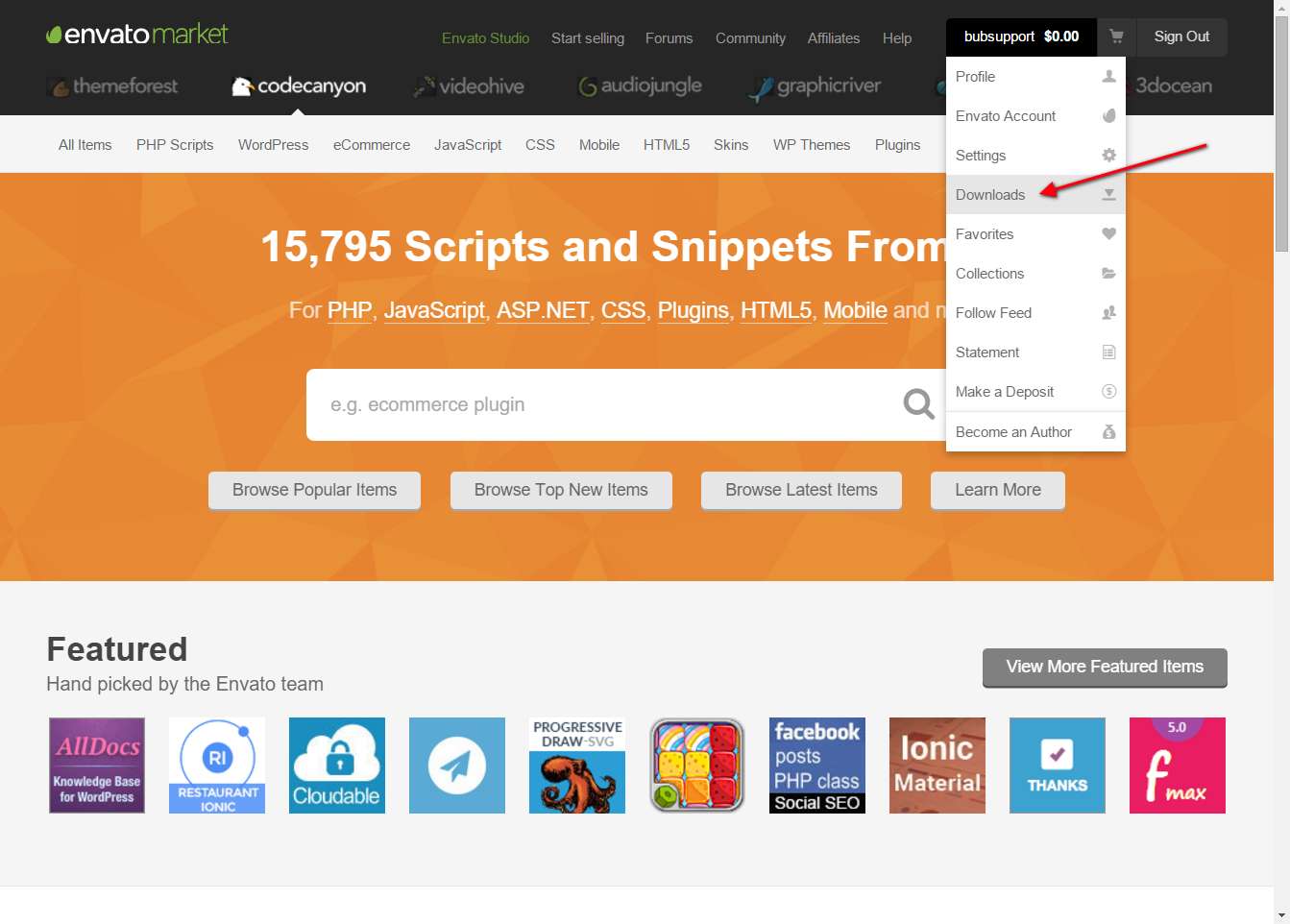This screenshot has height=924, width=1290.
Task: Open the Cloudable item thumbnail
Action: pyautogui.click(x=337, y=766)
